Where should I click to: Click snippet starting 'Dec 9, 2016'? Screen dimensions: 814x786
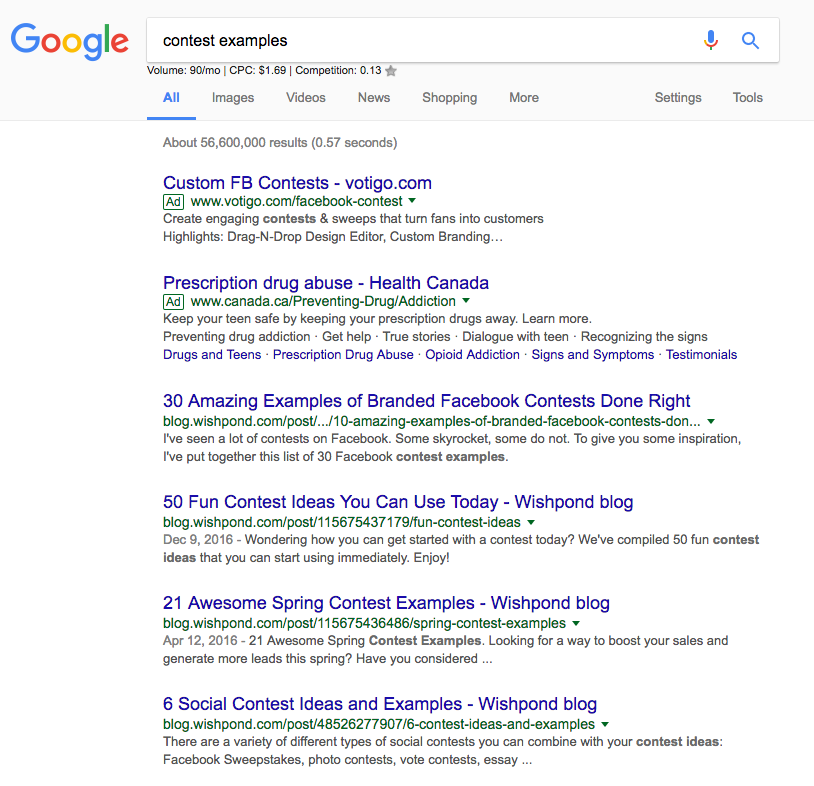pyautogui.click(x=461, y=549)
